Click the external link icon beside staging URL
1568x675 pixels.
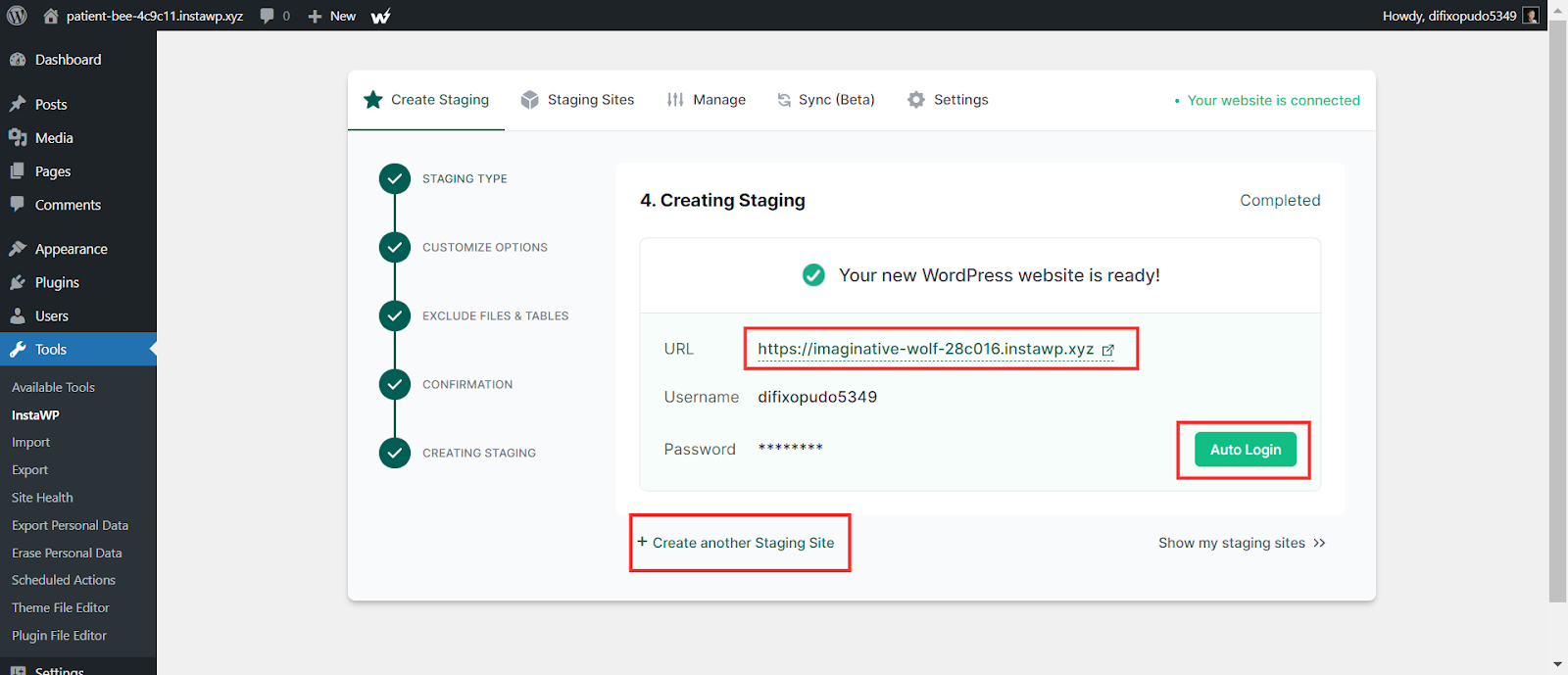coord(1108,350)
